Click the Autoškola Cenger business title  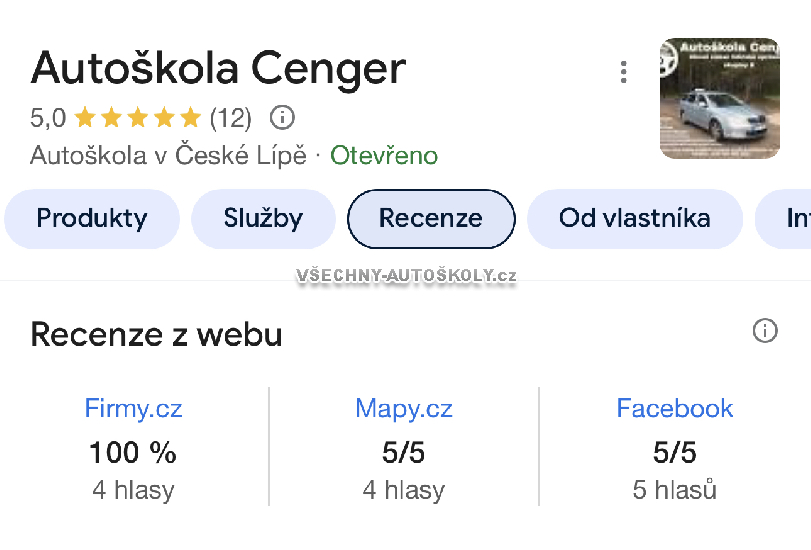[x=218, y=68]
